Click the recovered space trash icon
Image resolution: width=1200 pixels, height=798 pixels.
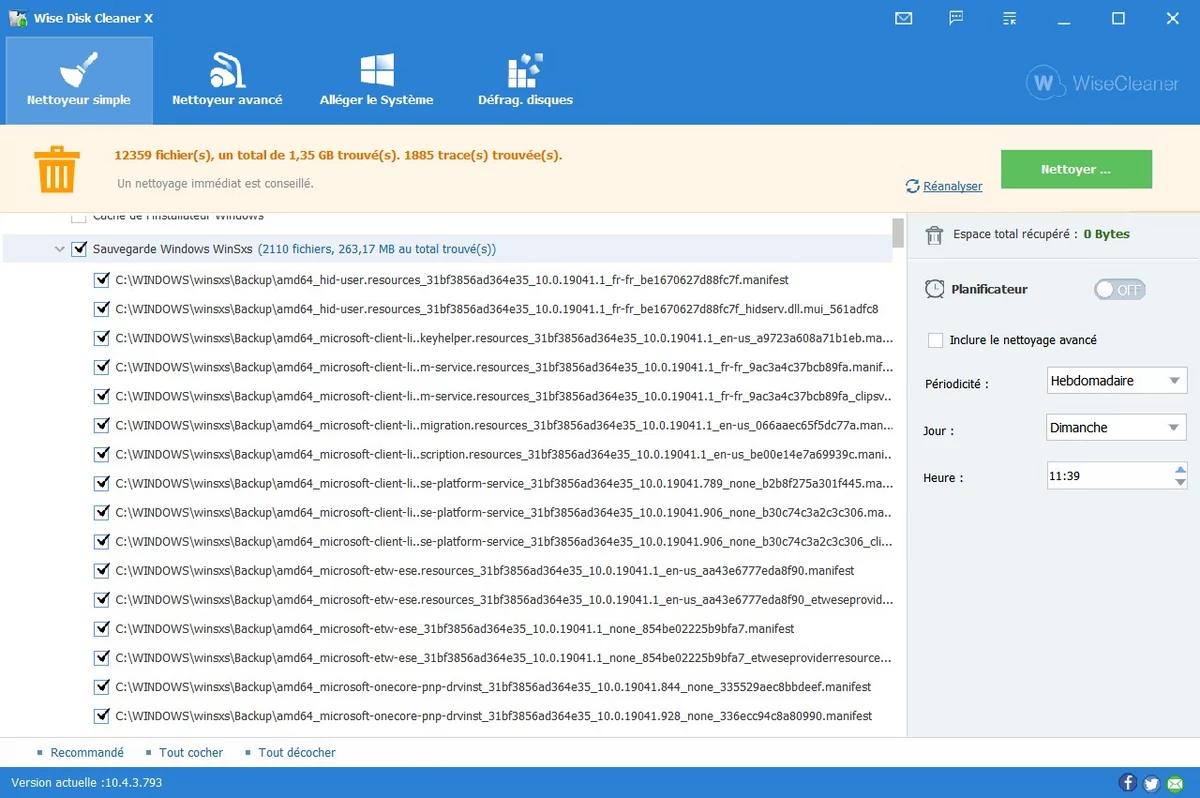click(x=934, y=235)
